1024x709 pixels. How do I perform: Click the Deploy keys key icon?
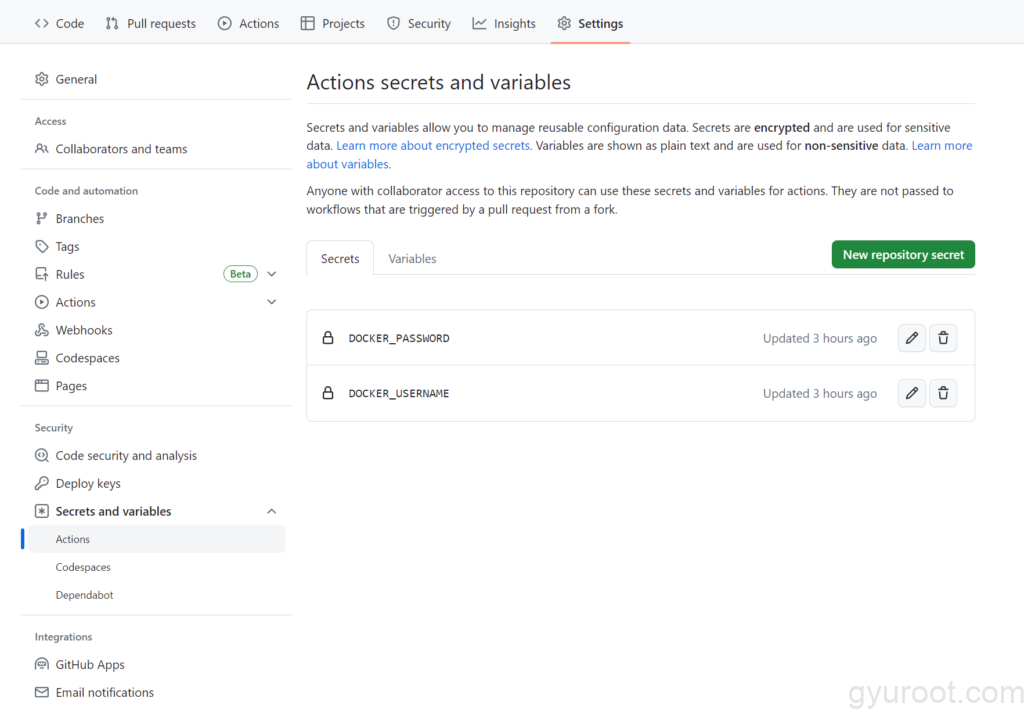click(41, 483)
